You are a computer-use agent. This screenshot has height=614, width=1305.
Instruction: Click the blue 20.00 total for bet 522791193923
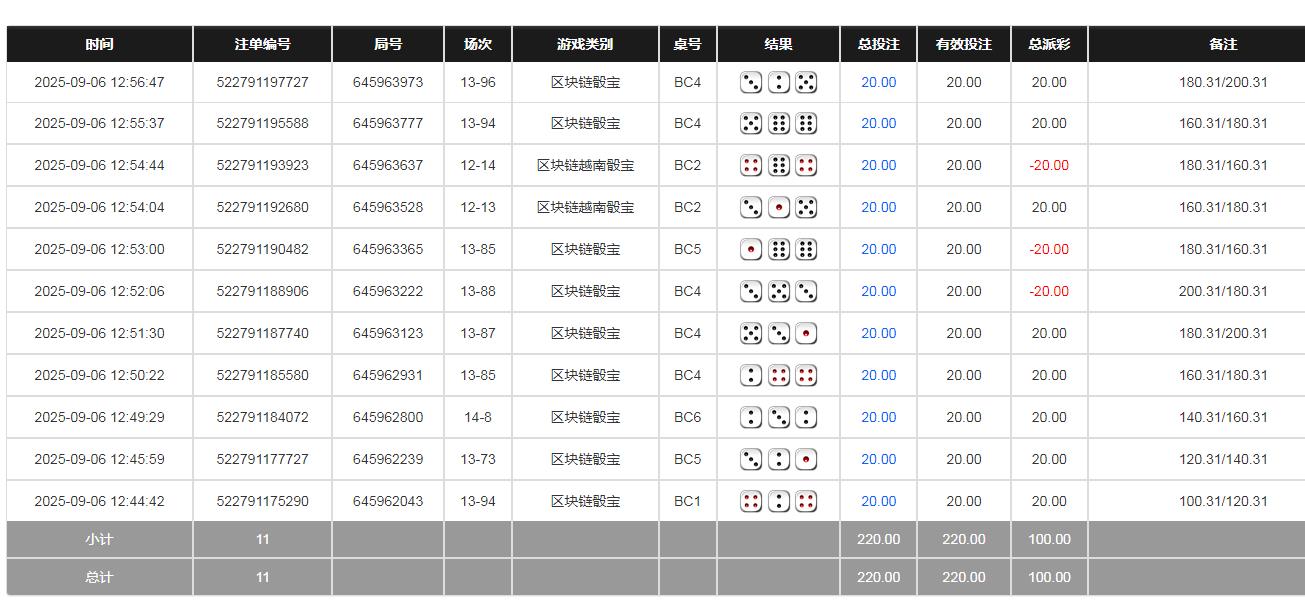coord(878,165)
